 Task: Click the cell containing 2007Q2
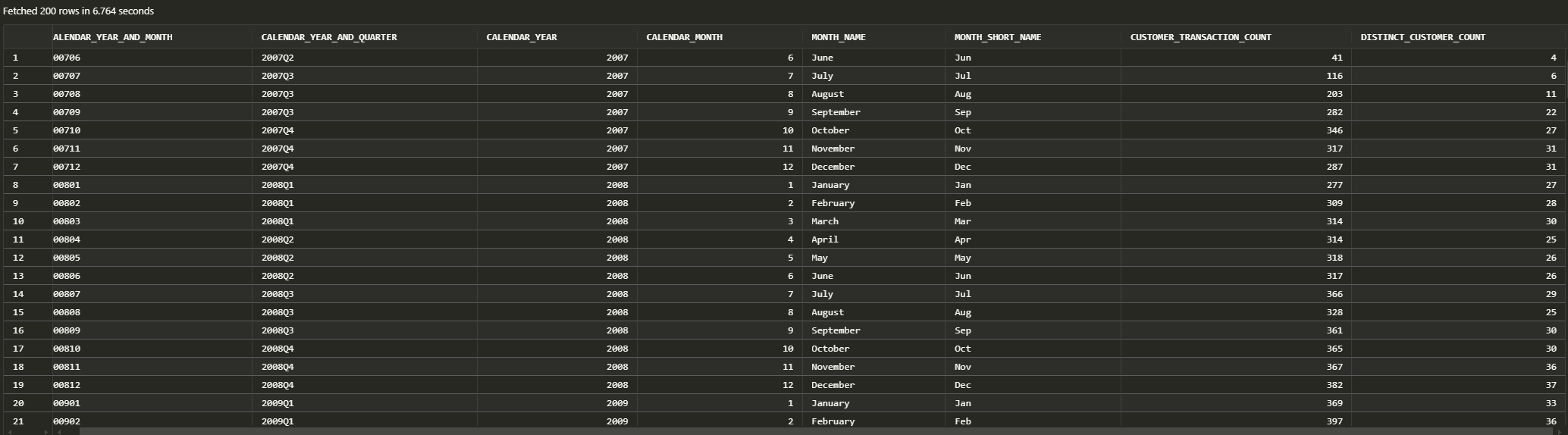click(277, 58)
